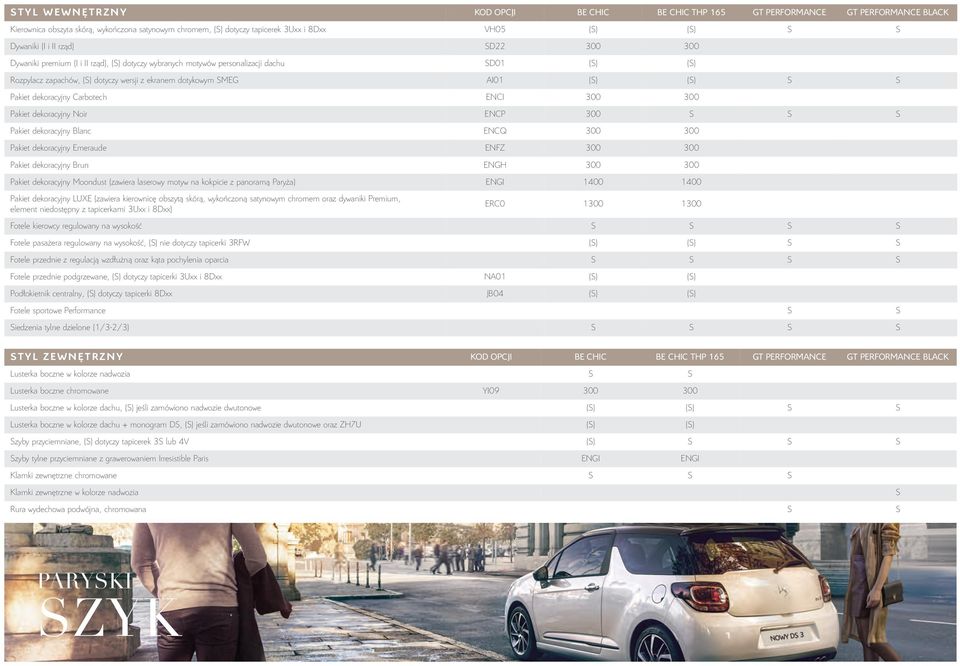
Task: Click KOD OPCJI header in exterior table
Action: click(x=490, y=356)
